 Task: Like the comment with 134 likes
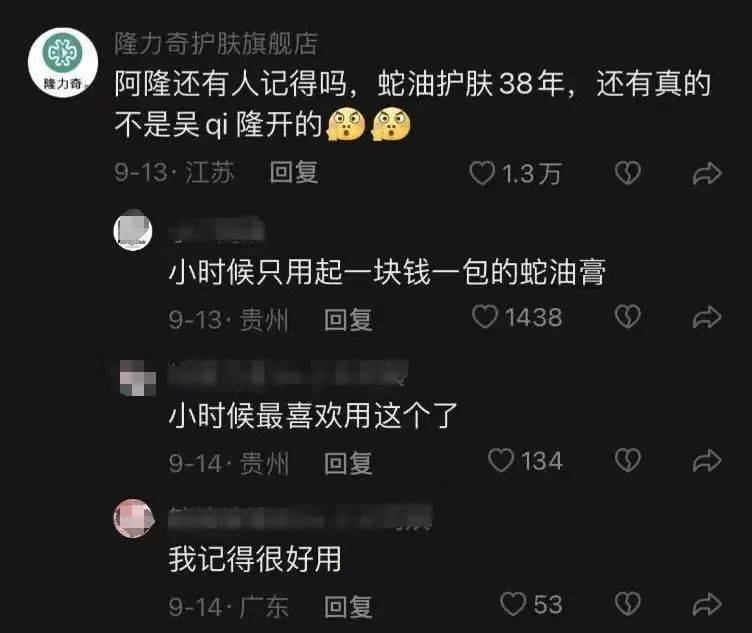[x=501, y=460]
